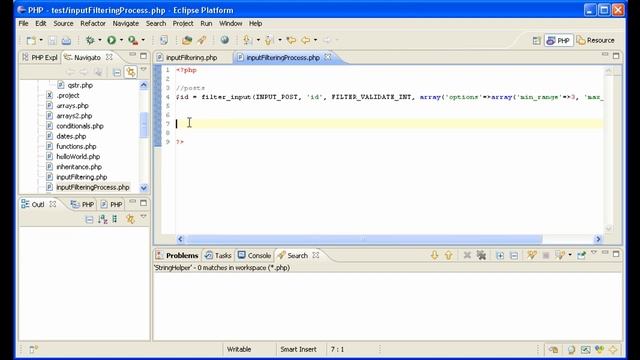640x360 pixels.
Task: Collapse all in Navigator toolbar
Action: tap(117, 73)
